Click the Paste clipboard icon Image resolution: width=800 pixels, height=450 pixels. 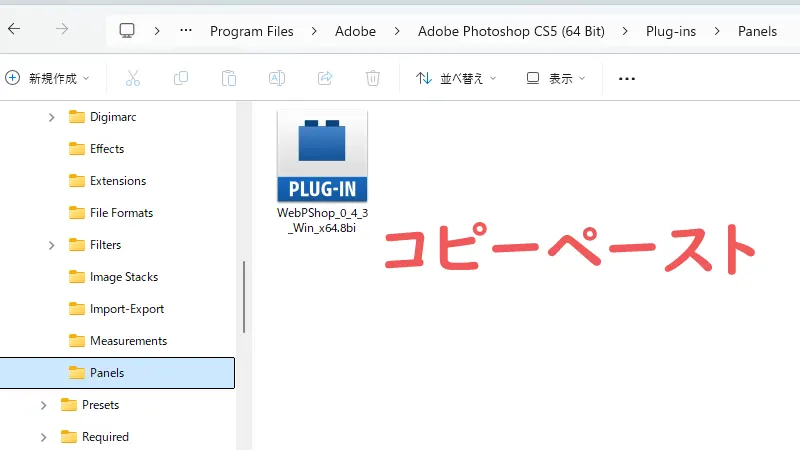[229, 78]
